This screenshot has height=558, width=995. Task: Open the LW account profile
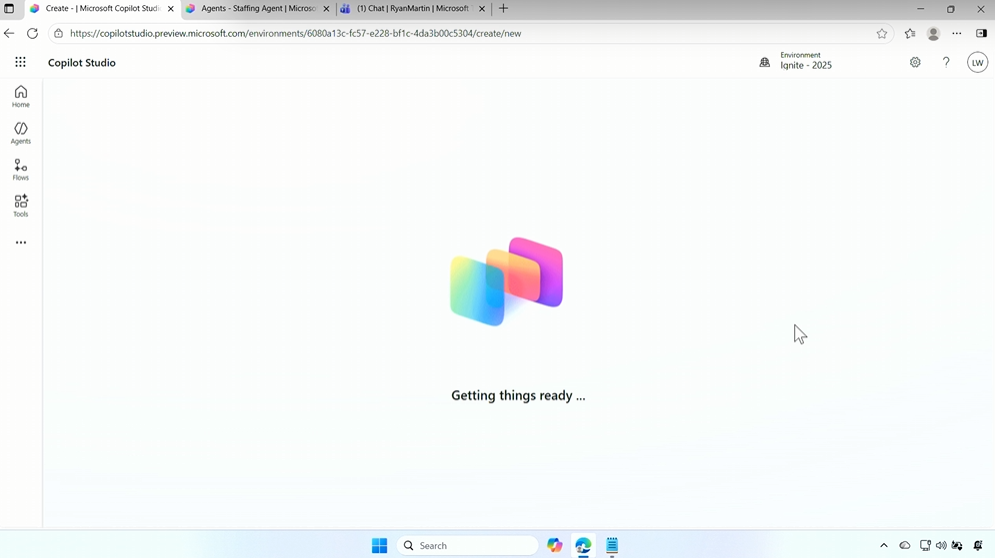tap(977, 62)
